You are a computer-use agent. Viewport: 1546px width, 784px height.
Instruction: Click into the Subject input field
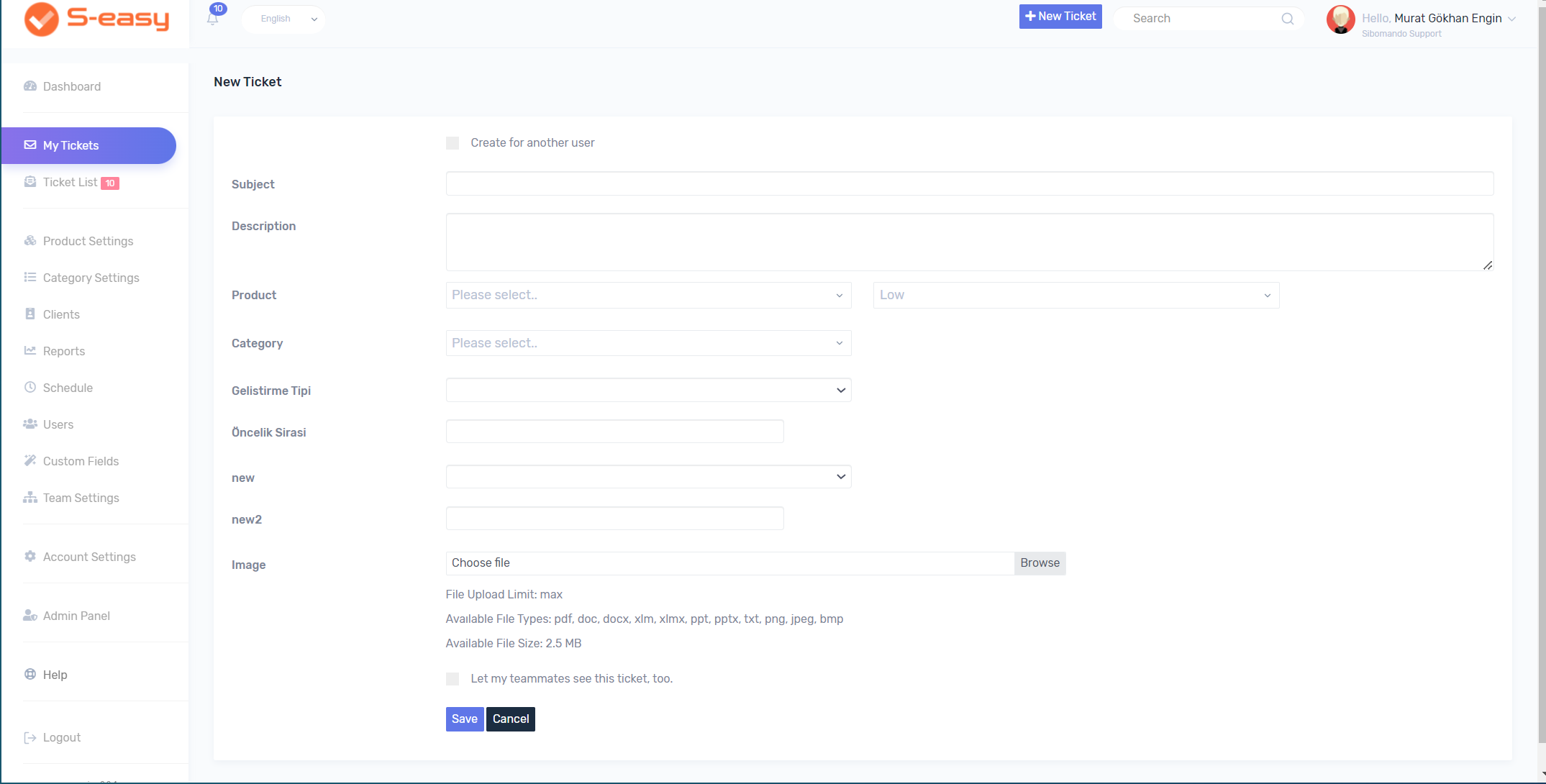(x=969, y=183)
